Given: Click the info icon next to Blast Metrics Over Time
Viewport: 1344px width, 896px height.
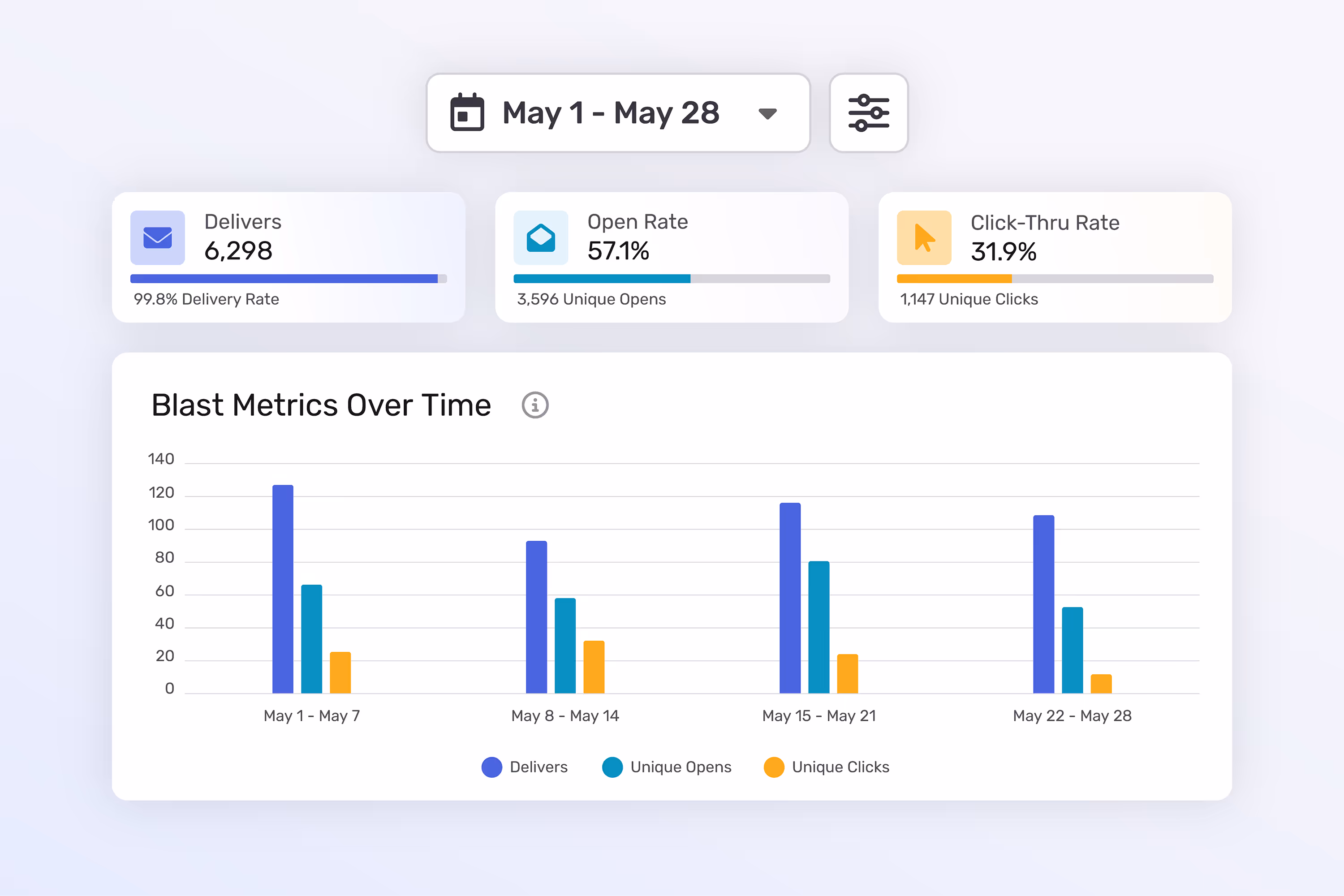Looking at the screenshot, I should (535, 405).
